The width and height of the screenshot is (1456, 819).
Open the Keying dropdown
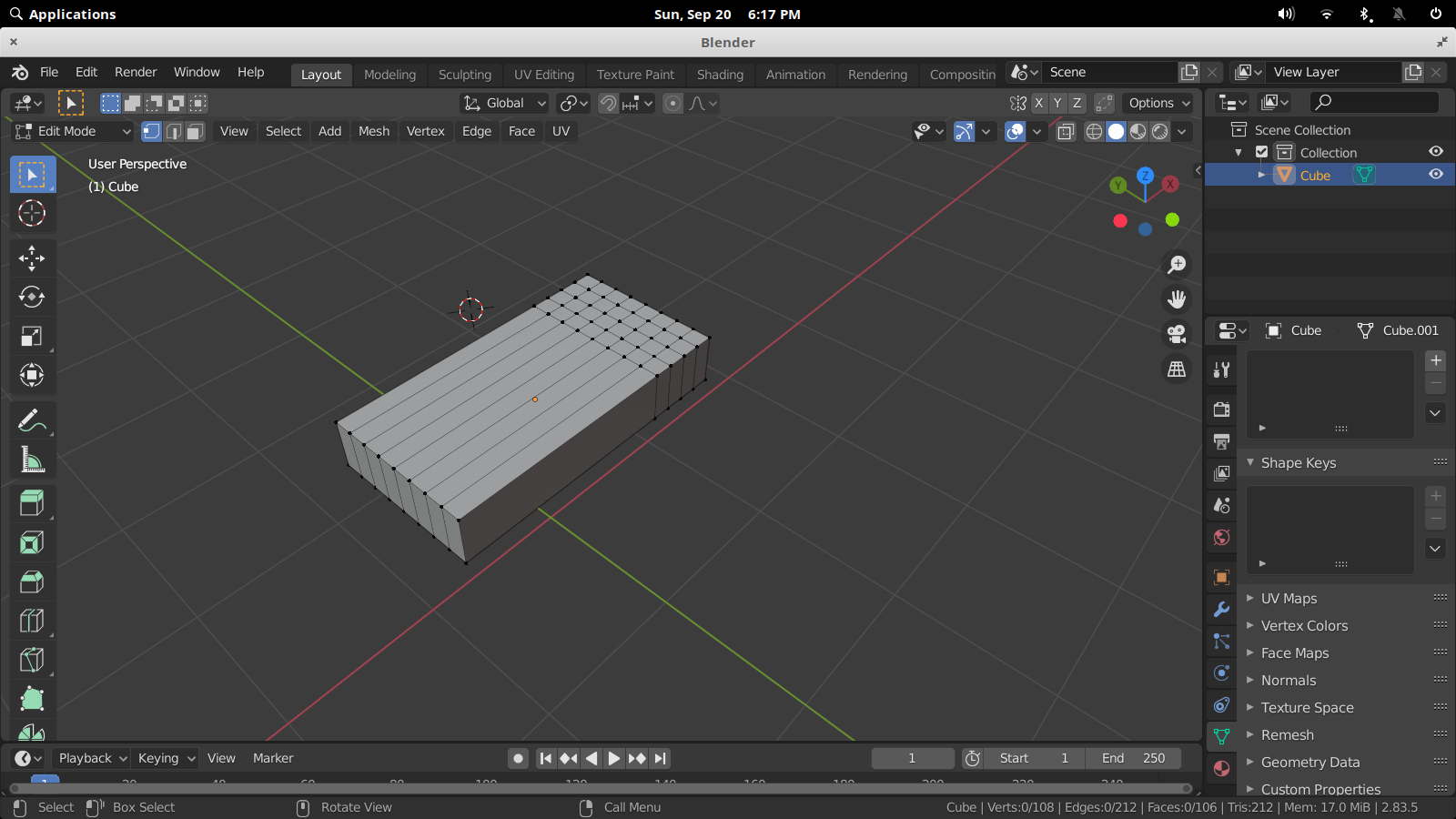pyautogui.click(x=165, y=758)
